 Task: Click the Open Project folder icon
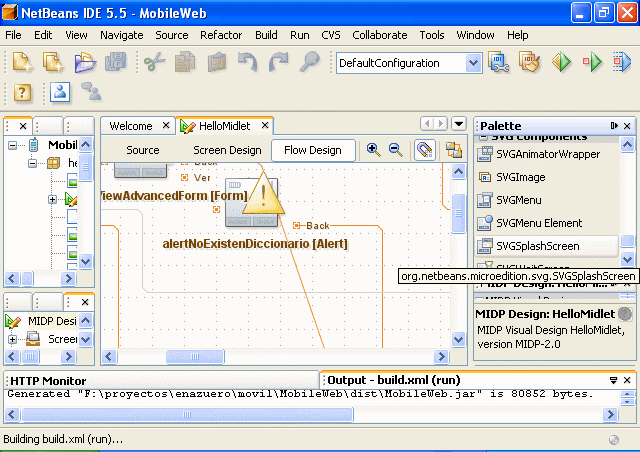[x=85, y=62]
